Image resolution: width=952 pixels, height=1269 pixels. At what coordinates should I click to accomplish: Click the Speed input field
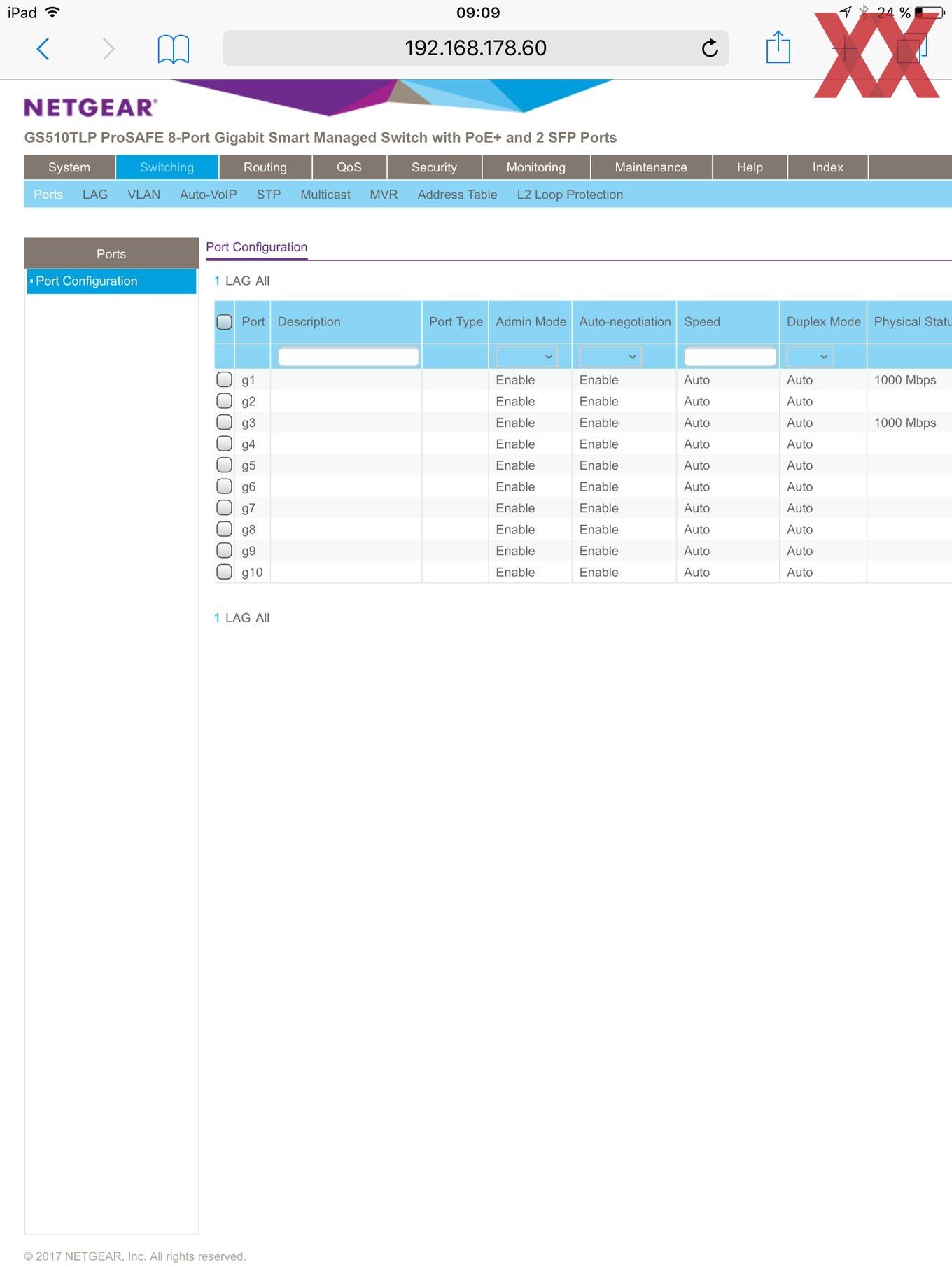tap(729, 356)
